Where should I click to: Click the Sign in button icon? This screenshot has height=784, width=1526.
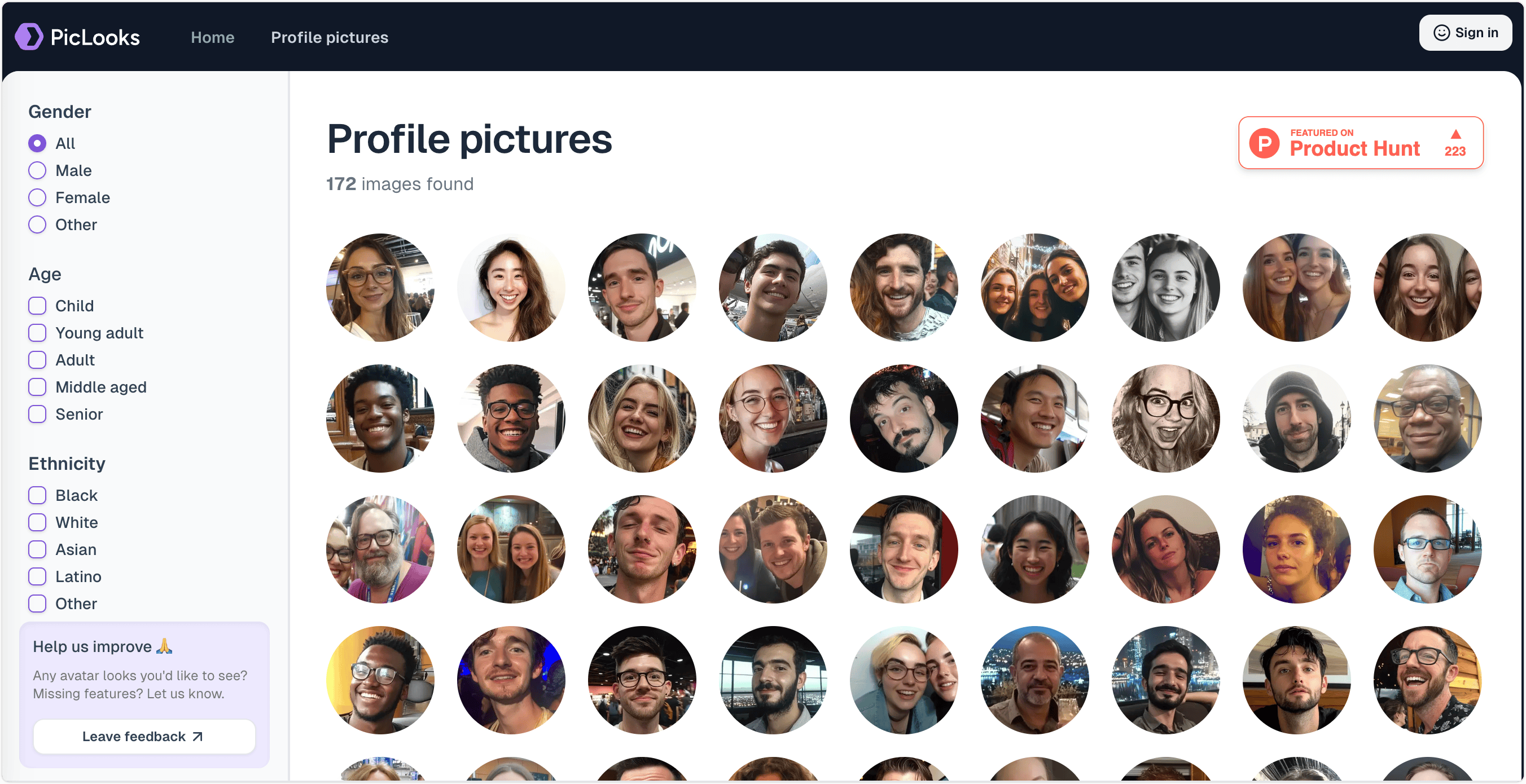[1441, 32]
